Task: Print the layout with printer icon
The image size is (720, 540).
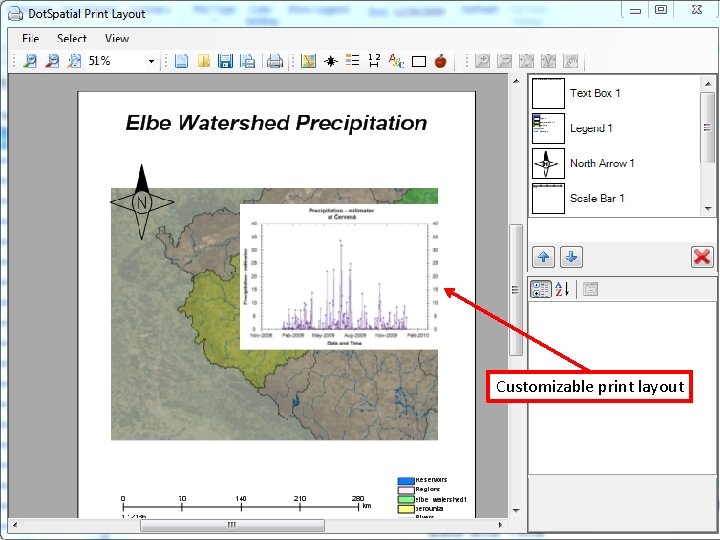Action: point(275,61)
